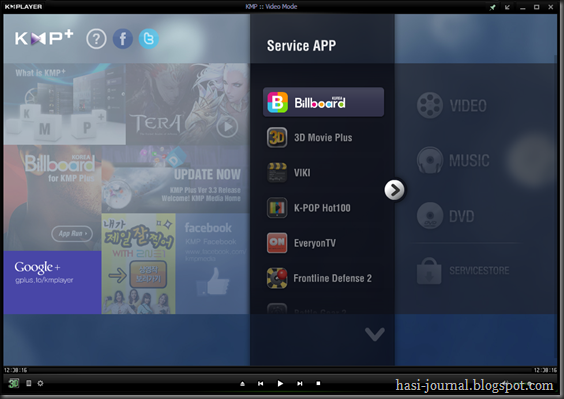Expand panel with the right chevron button

click(394, 190)
